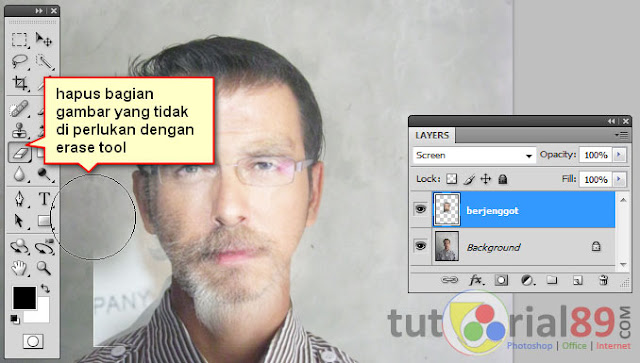Close the tools panel
640x363 pixels.
pyautogui.click(x=53, y=11)
